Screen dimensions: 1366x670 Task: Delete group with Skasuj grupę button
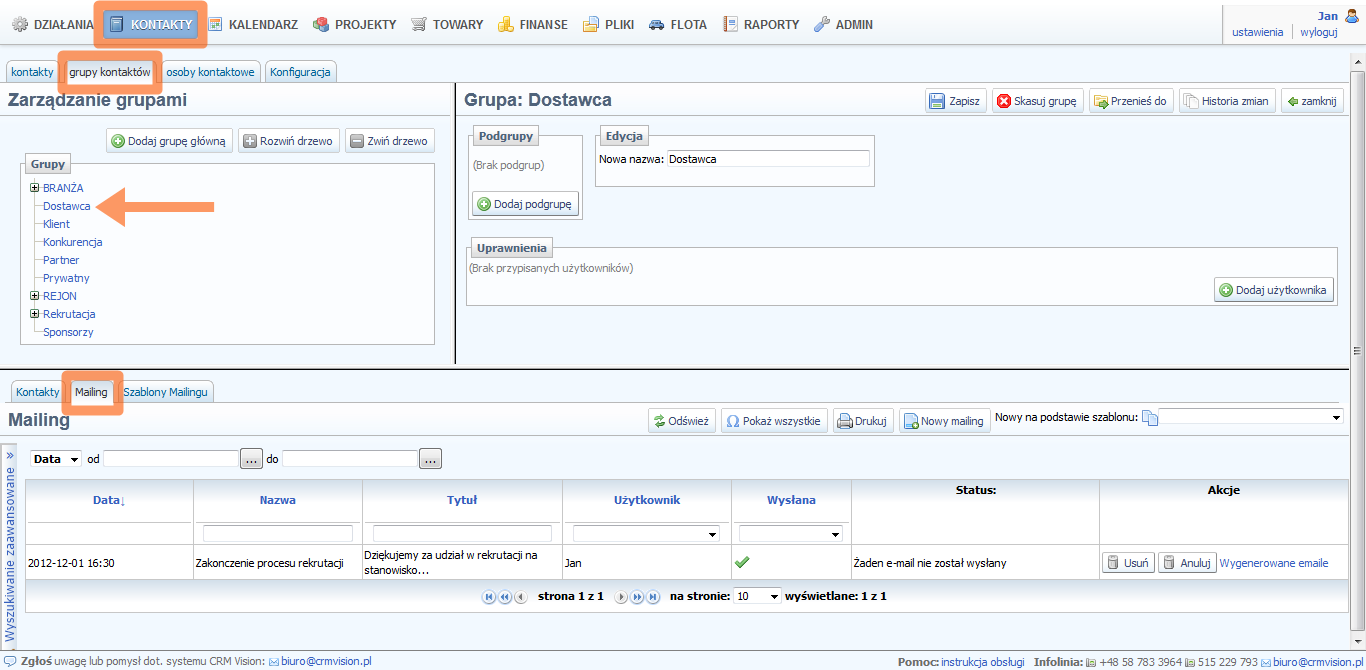click(x=1037, y=101)
